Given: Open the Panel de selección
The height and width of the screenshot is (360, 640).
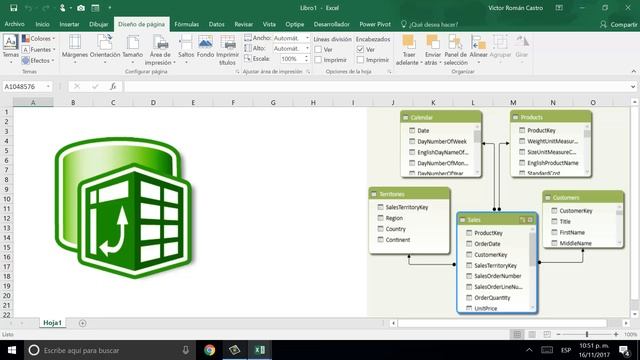Looking at the screenshot, I should coord(456,50).
